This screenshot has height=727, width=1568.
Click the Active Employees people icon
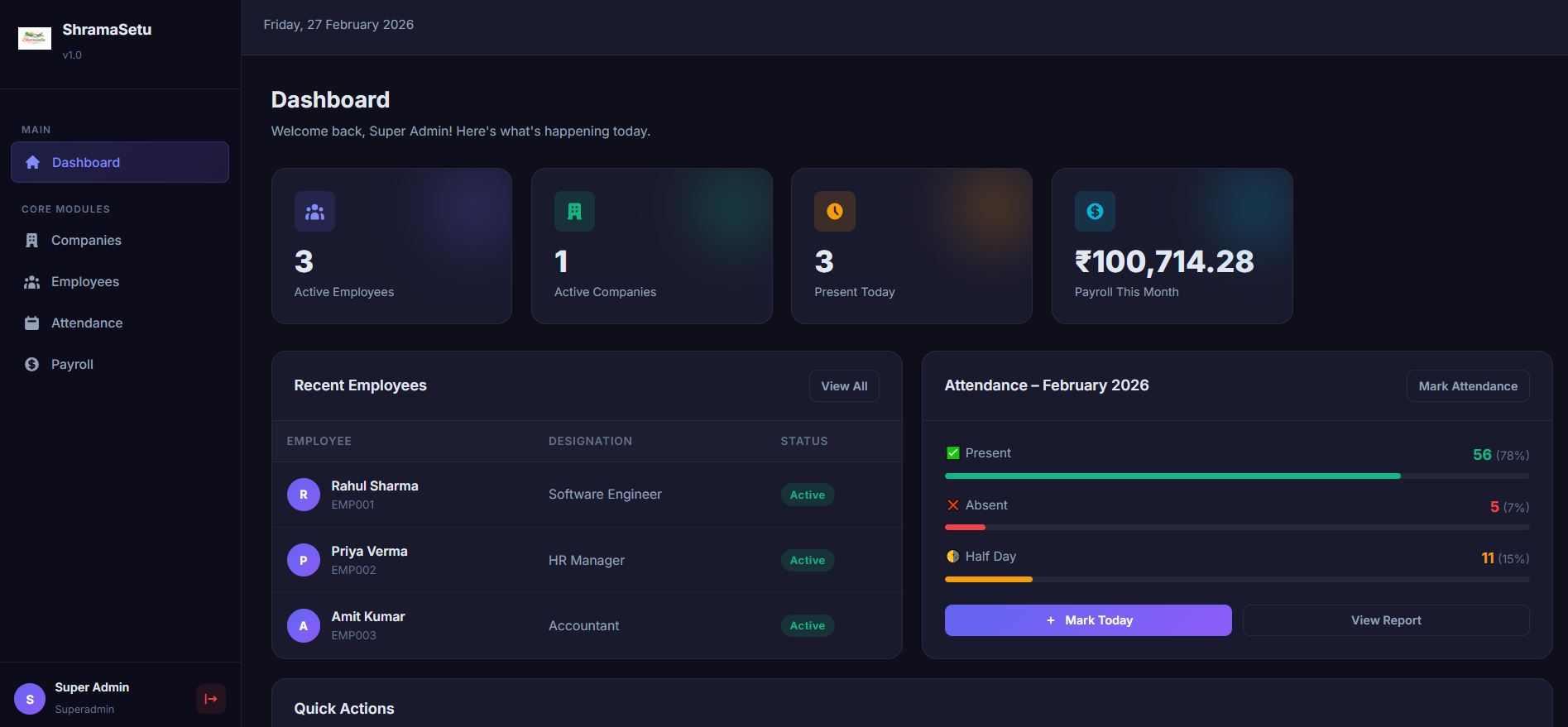(314, 212)
